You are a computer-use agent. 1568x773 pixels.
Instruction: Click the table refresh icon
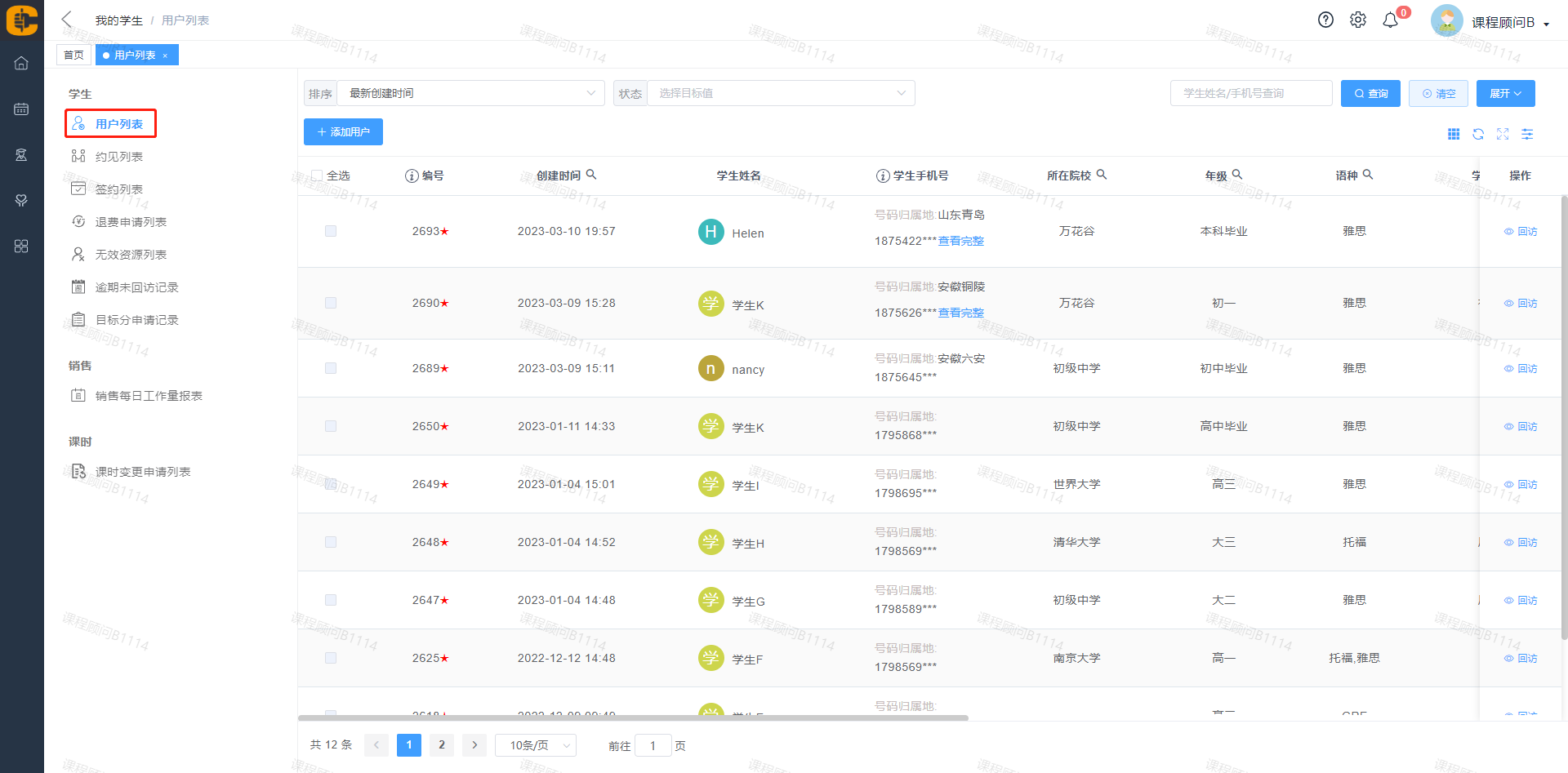coord(1478,134)
